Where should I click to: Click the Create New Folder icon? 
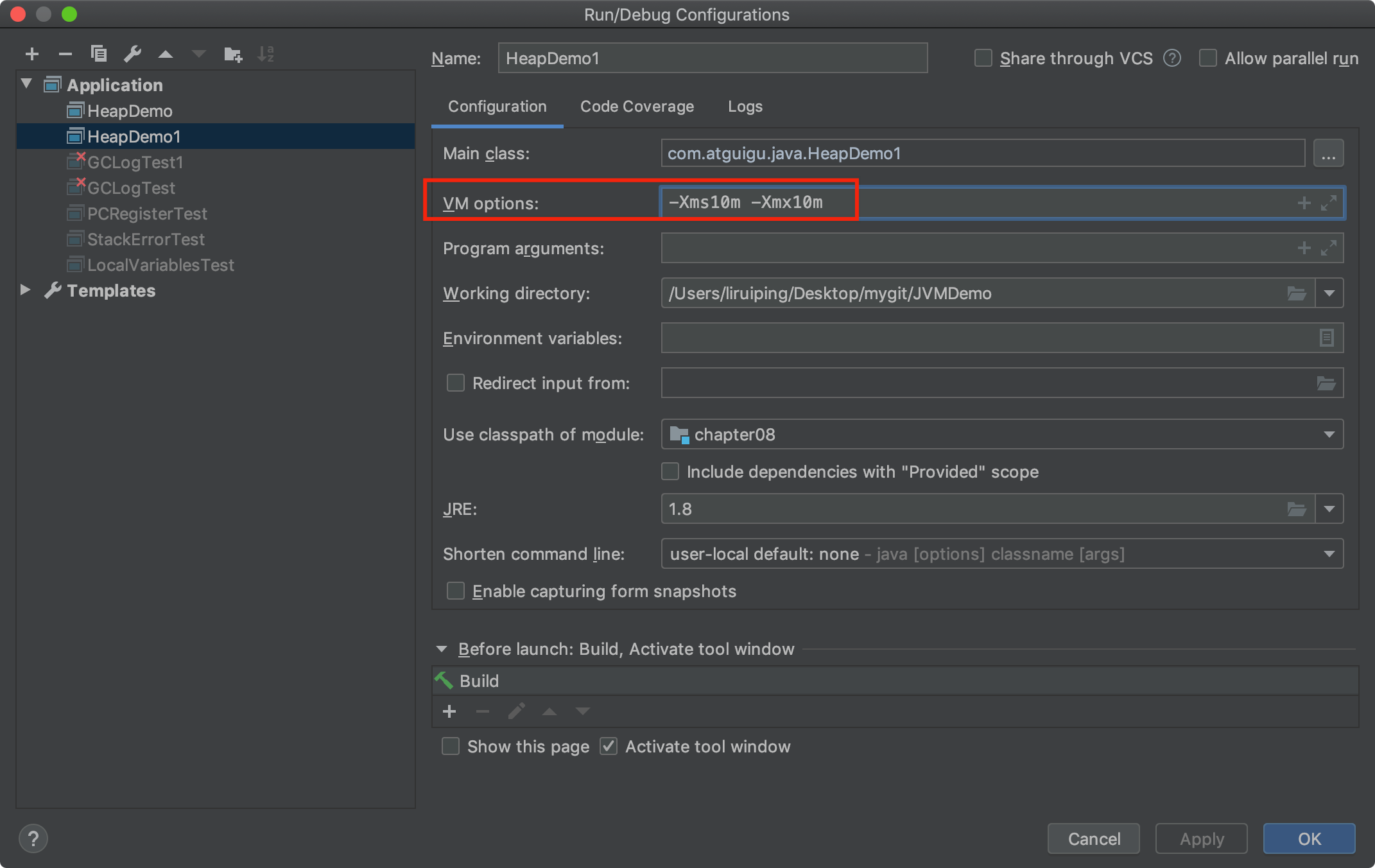coord(232,55)
